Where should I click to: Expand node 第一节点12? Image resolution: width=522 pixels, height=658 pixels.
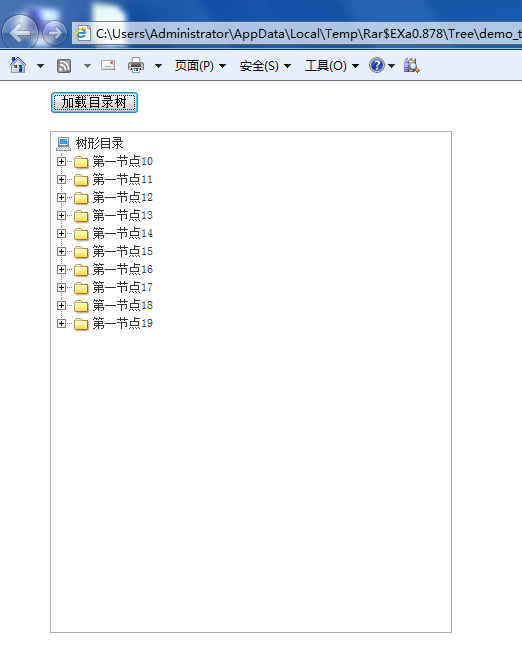[61, 198]
